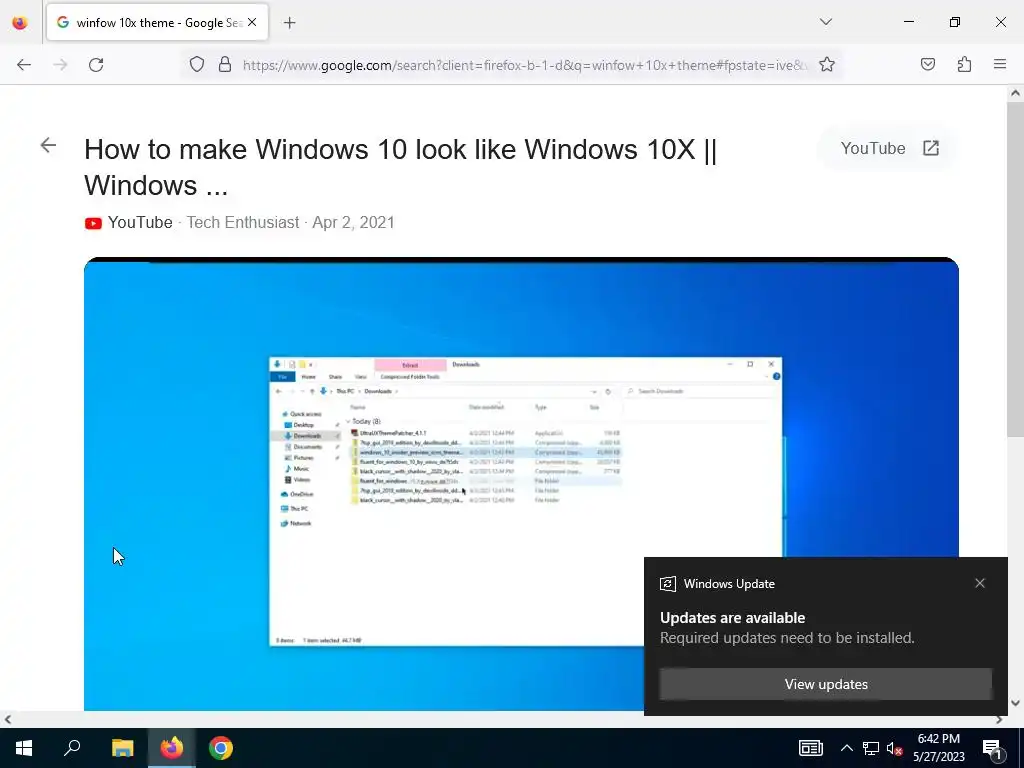Open the List all tabs dropdown
This screenshot has width=1024, height=768.
826,22
